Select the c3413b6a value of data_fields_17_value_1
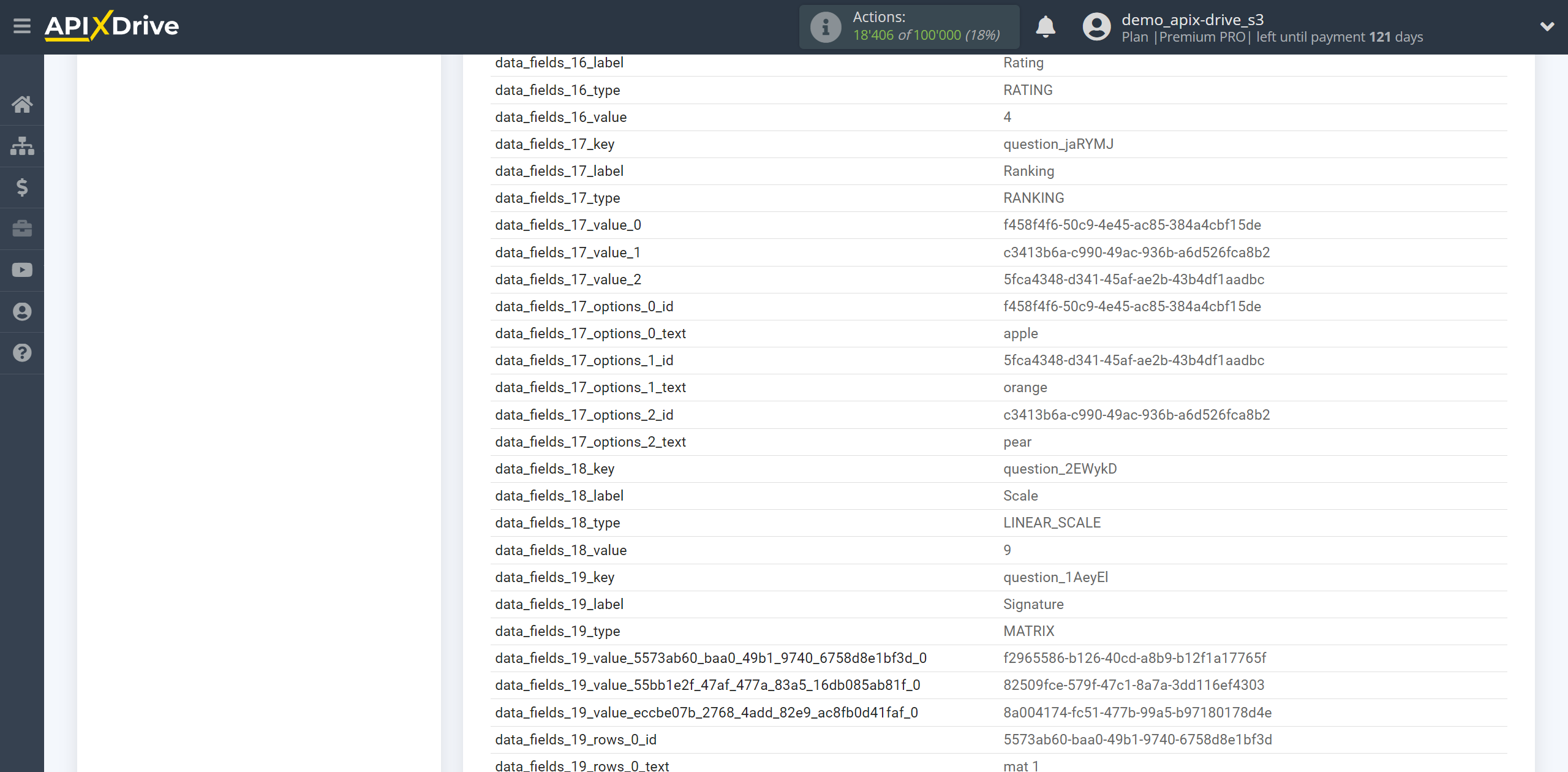Screen dimensions: 1568x772 pos(1136,252)
